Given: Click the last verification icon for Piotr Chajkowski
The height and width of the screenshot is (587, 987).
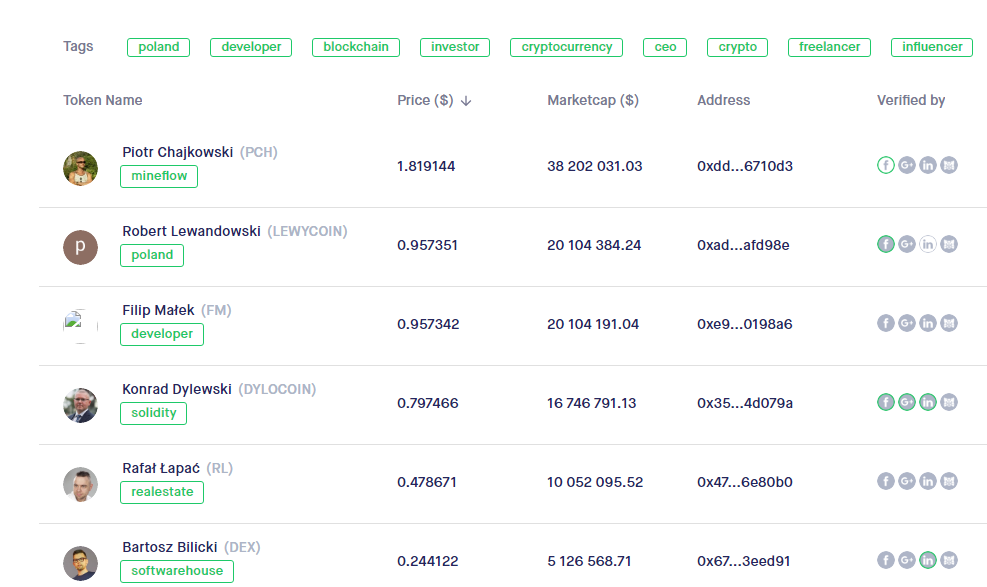Looking at the screenshot, I should (x=949, y=165).
